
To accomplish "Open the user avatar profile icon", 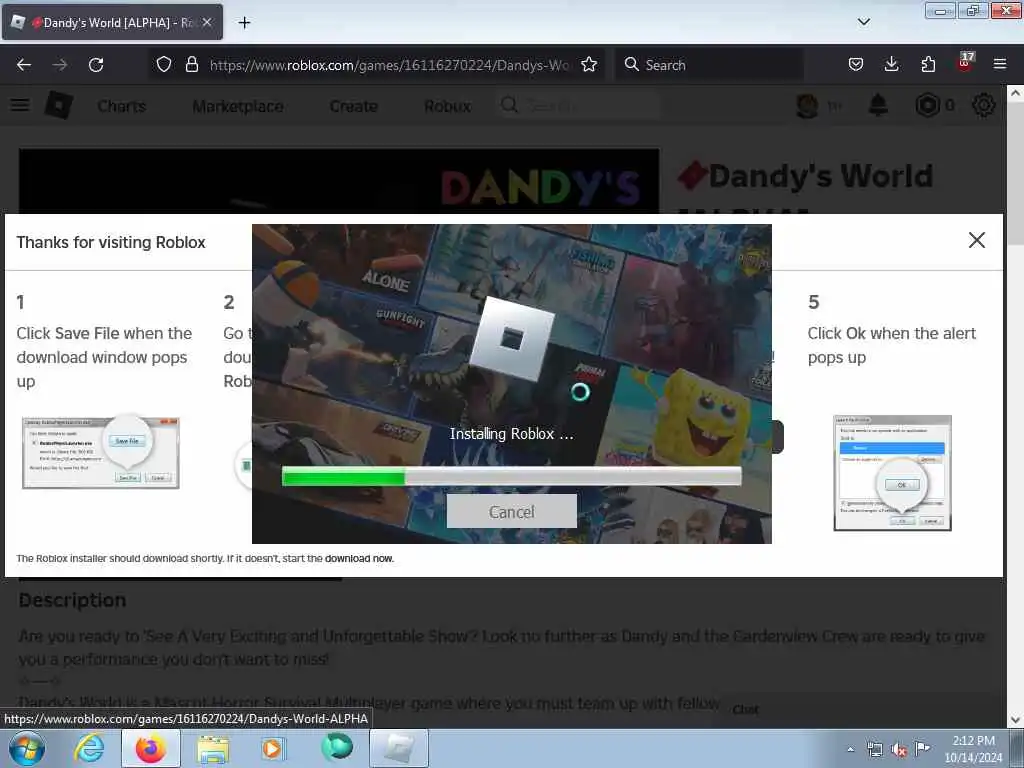I will [807, 105].
